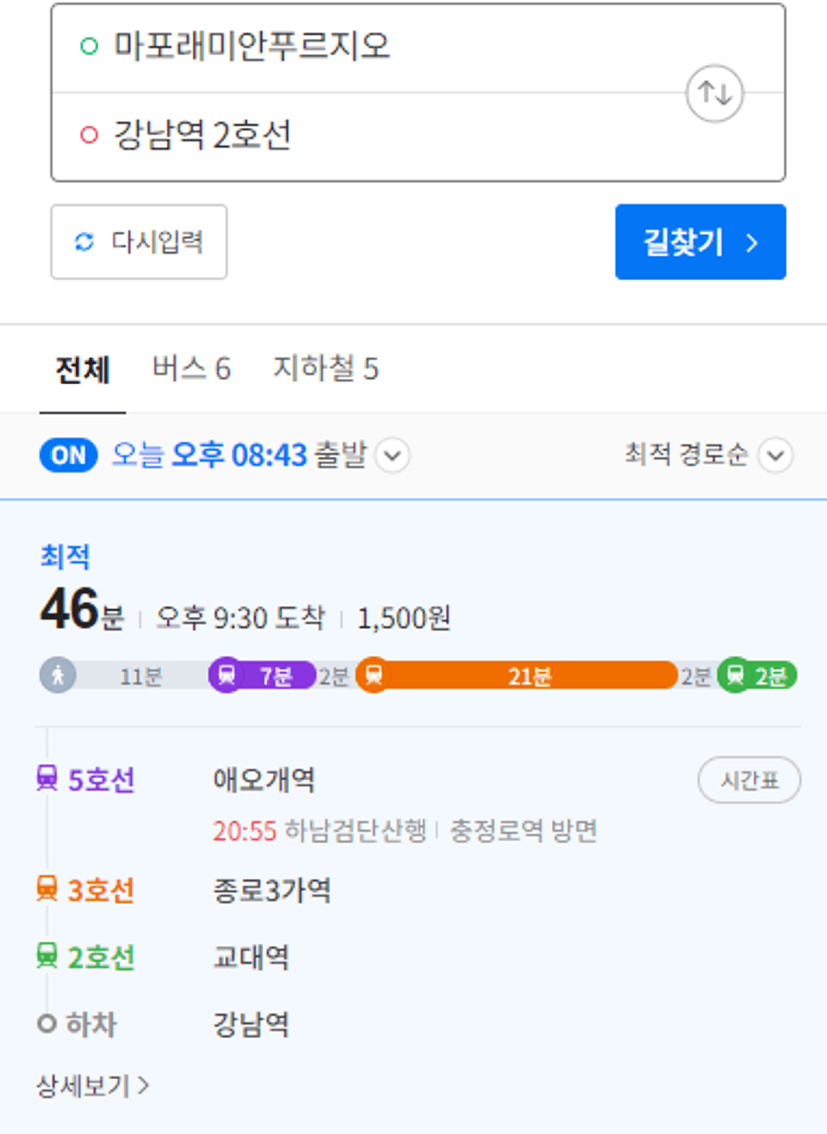Select the walking figure icon in route bar

click(58, 675)
